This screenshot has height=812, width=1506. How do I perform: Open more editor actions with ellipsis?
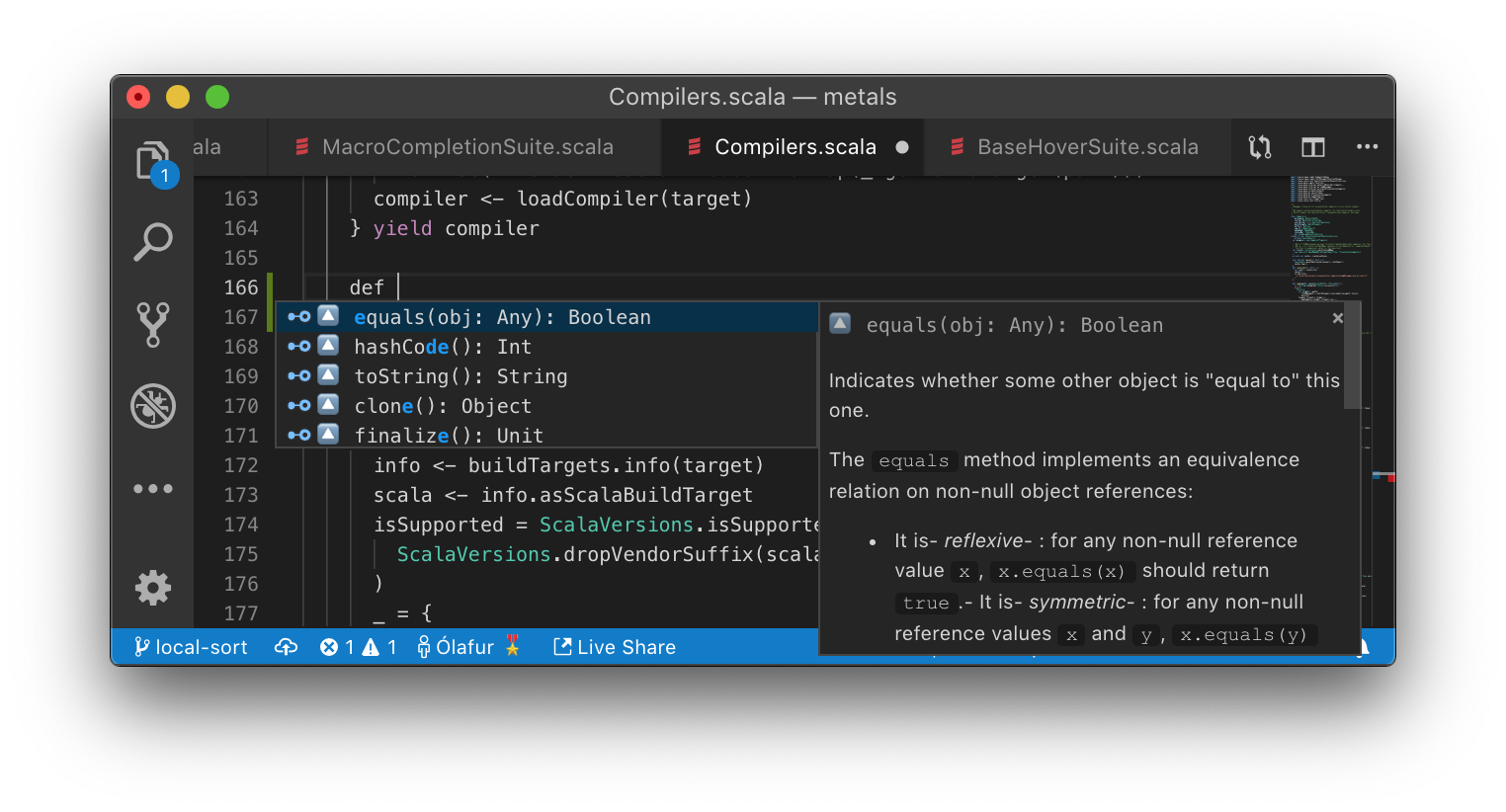1367,146
